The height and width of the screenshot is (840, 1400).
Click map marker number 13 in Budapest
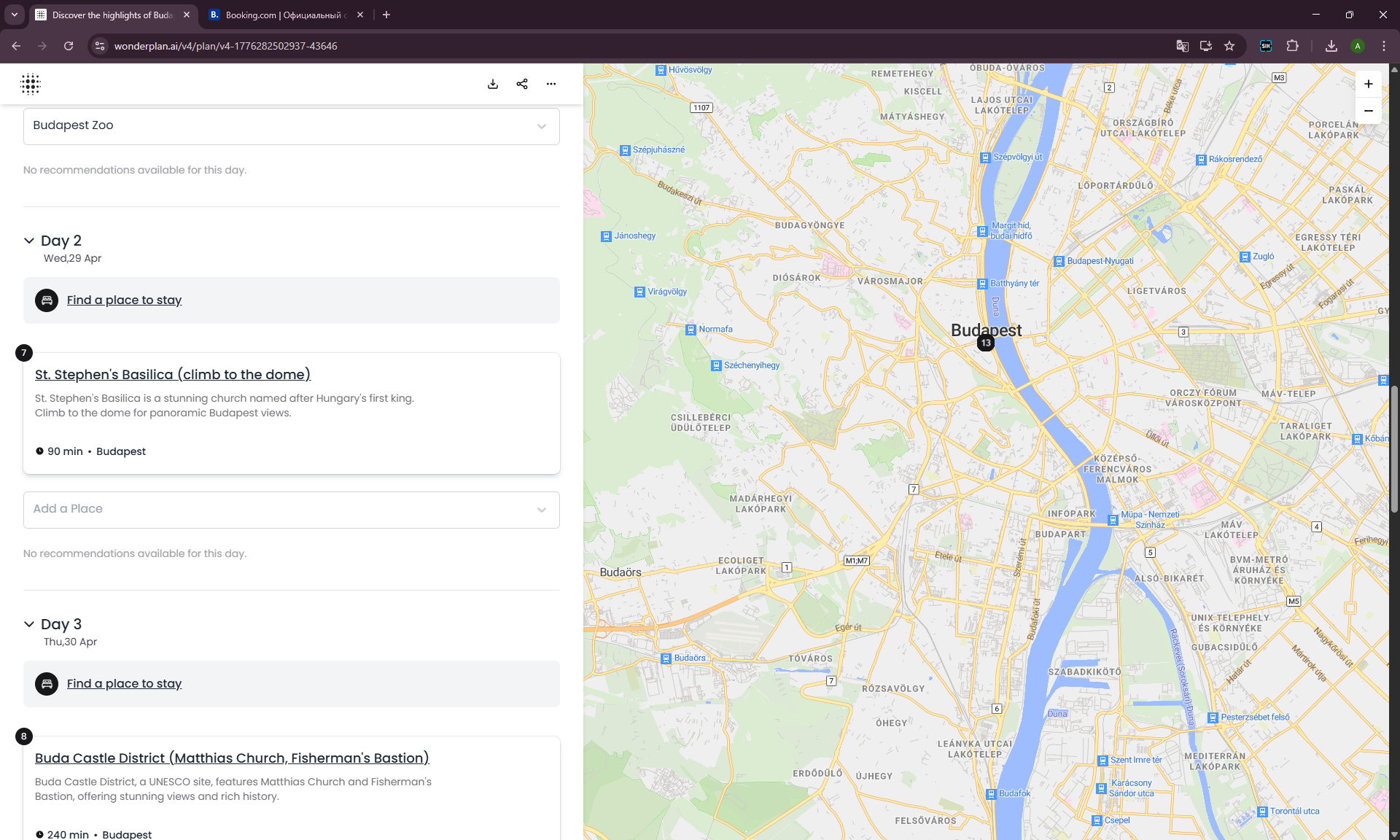coord(986,343)
